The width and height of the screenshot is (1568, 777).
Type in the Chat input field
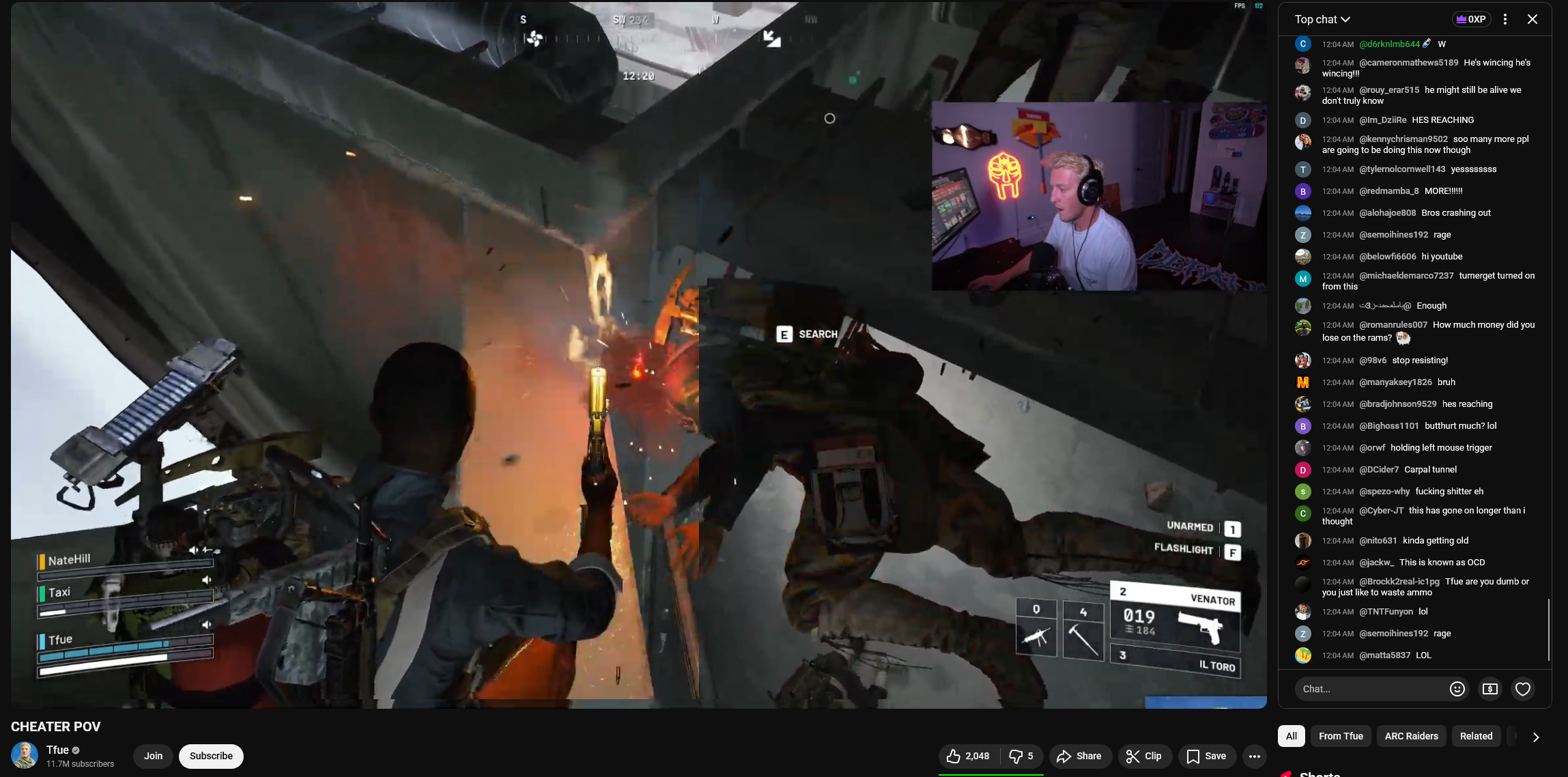pyautogui.click(x=1369, y=689)
